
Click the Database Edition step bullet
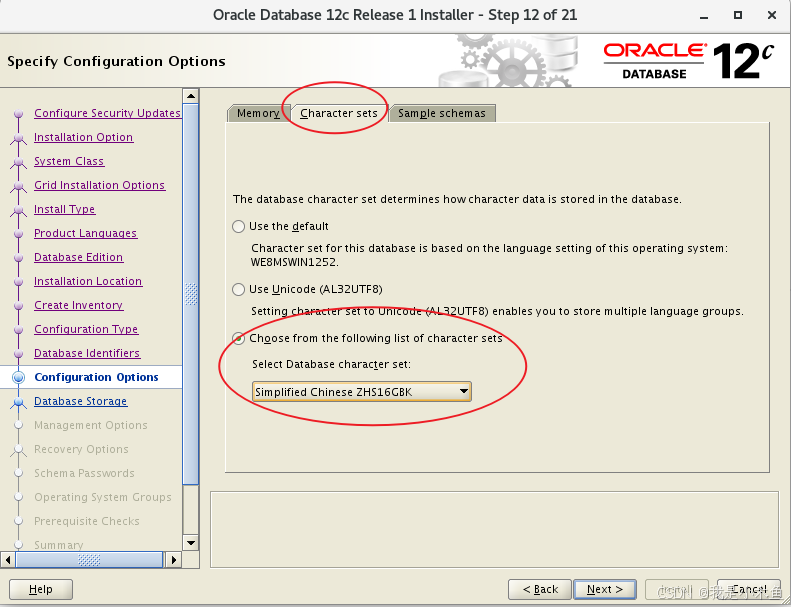[19, 258]
